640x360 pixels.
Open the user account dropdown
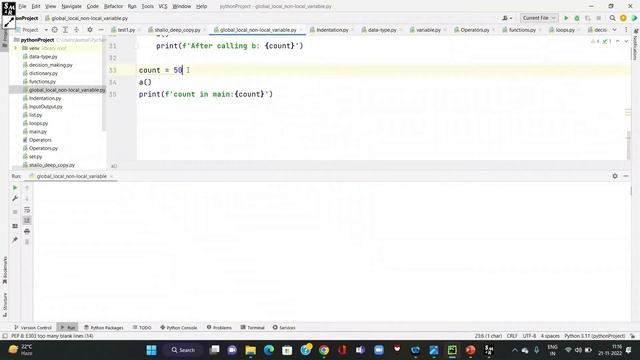(x=507, y=18)
